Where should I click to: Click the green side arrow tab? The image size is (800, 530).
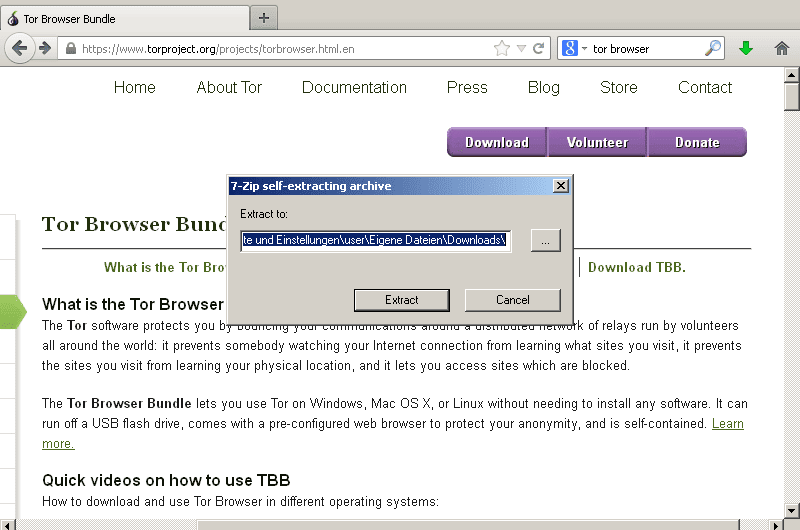point(13,311)
